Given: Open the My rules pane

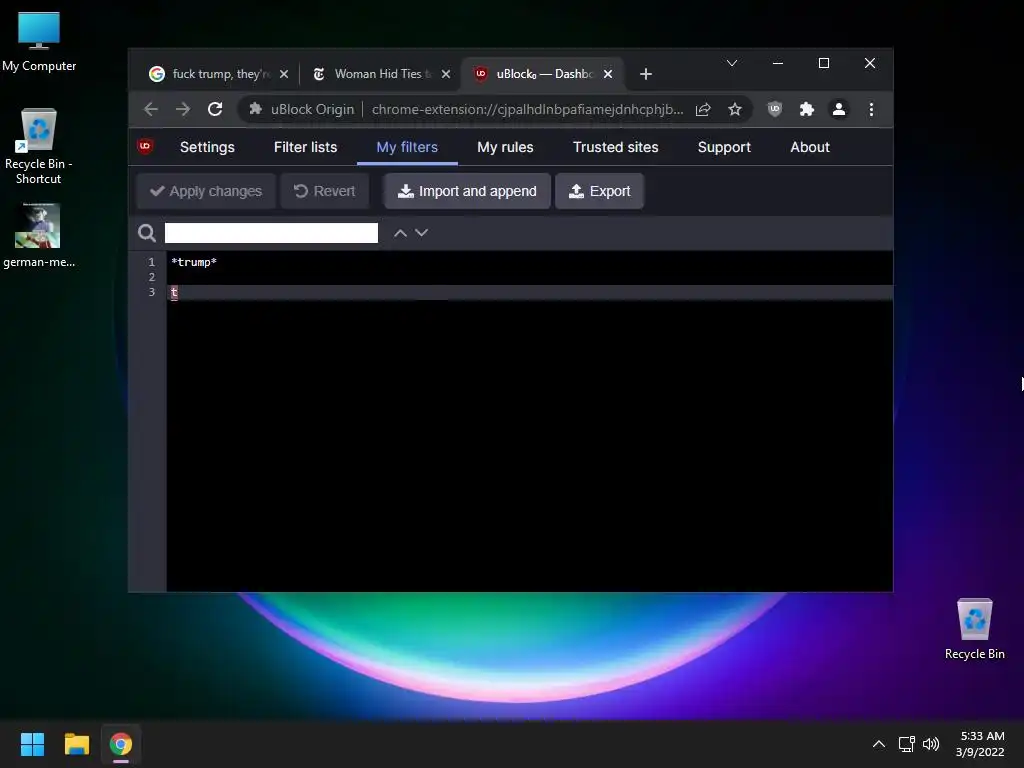Looking at the screenshot, I should (x=505, y=147).
